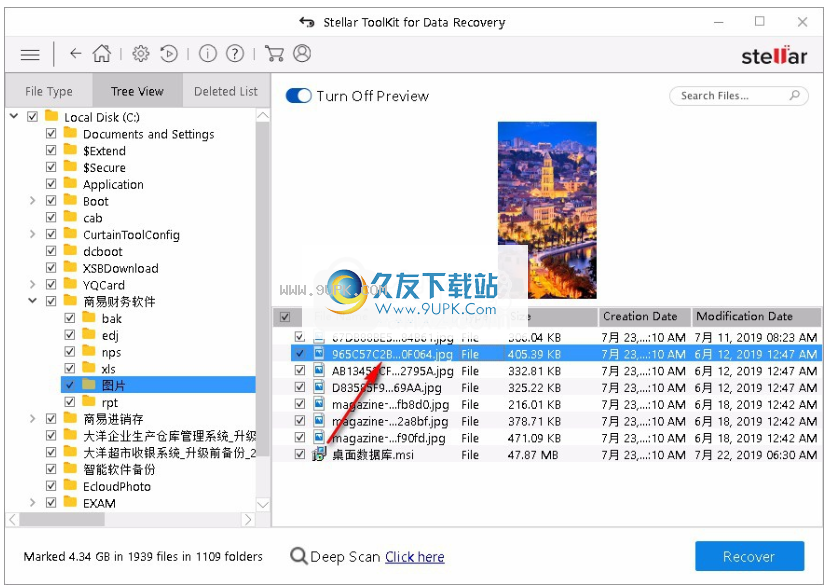831x585 pixels.
Task: Expand the 商易进销存 folder node
Action: [32, 419]
